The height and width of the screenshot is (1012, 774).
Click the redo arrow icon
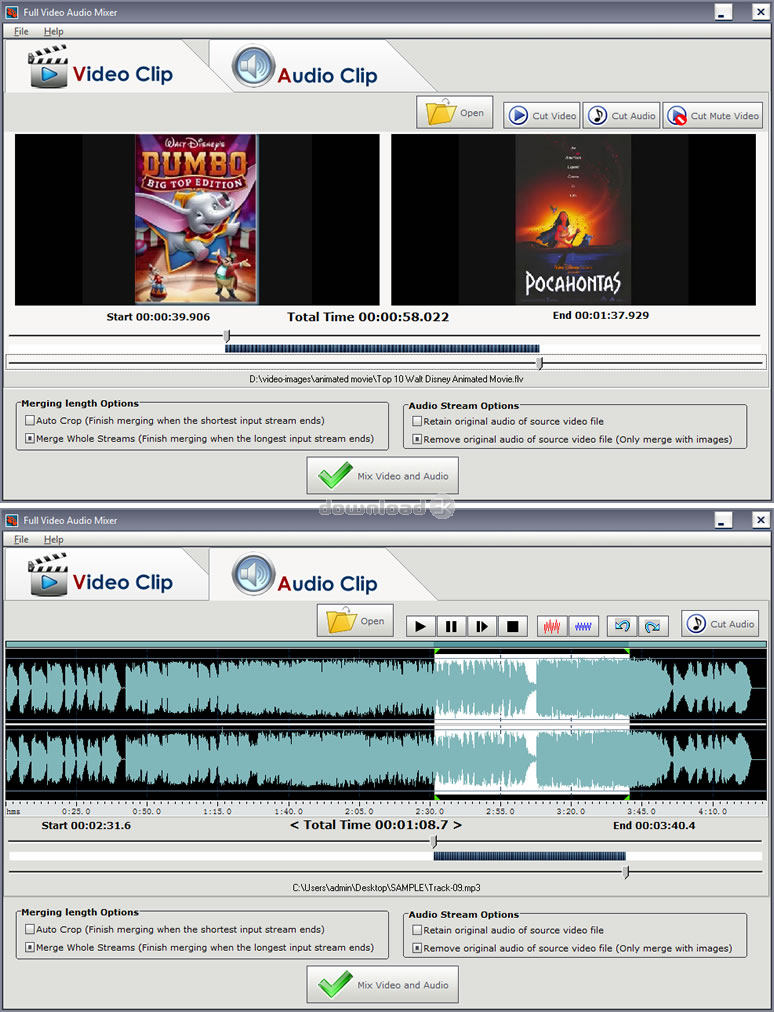(652, 626)
